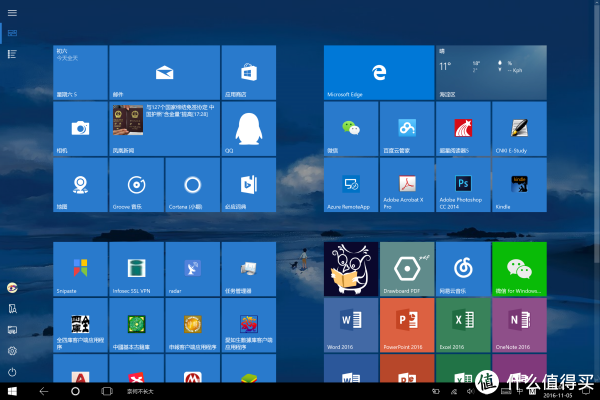The height and width of the screenshot is (400, 600).
Task: Open the owl reading book tile
Action: pos(351,269)
